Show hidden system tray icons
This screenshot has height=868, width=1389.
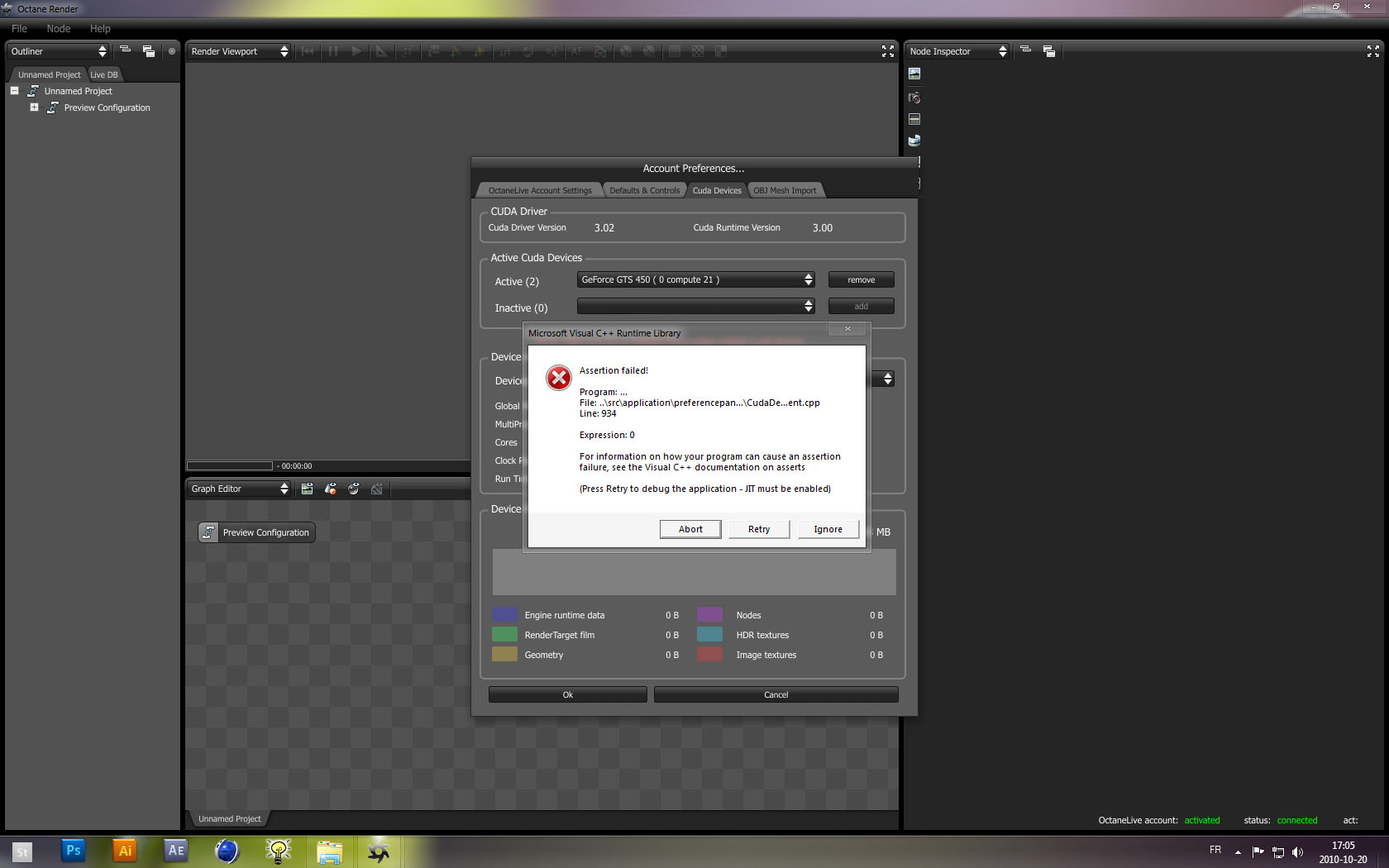point(1238,851)
